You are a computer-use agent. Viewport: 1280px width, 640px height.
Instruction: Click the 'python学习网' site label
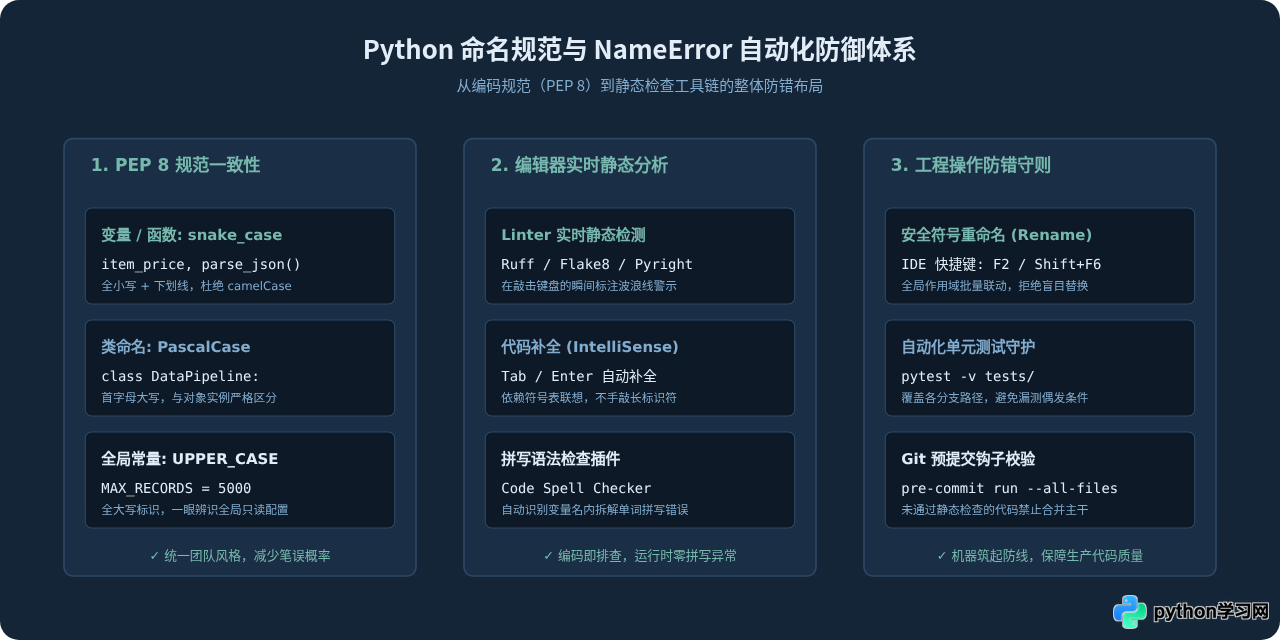tap(1211, 611)
